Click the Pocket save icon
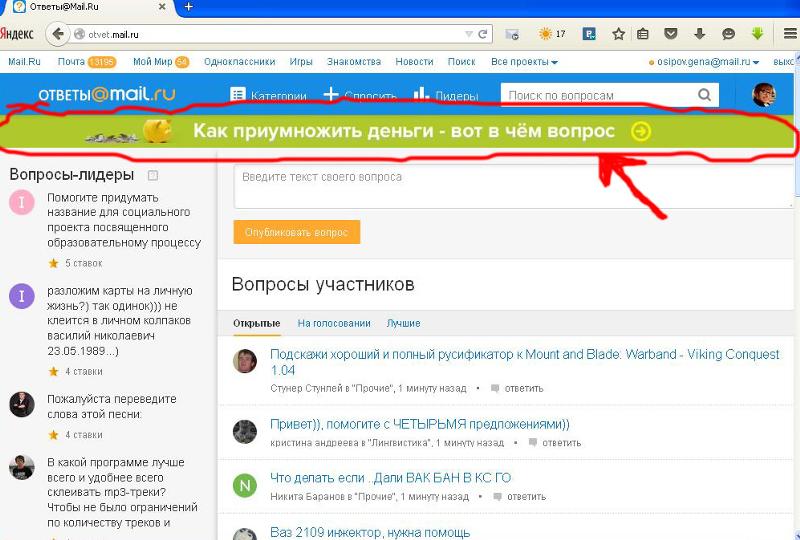The height and width of the screenshot is (540, 800). 670,34
